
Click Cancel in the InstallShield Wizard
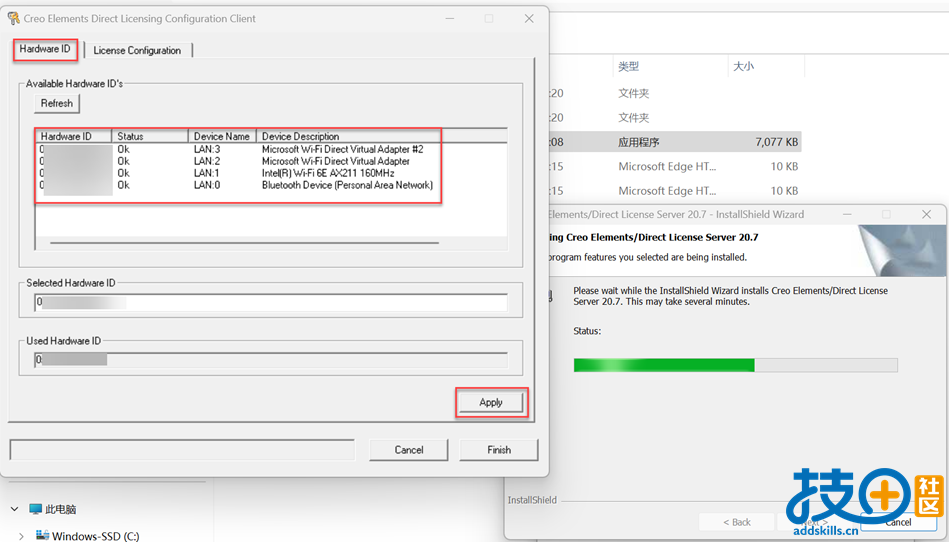click(x=898, y=522)
